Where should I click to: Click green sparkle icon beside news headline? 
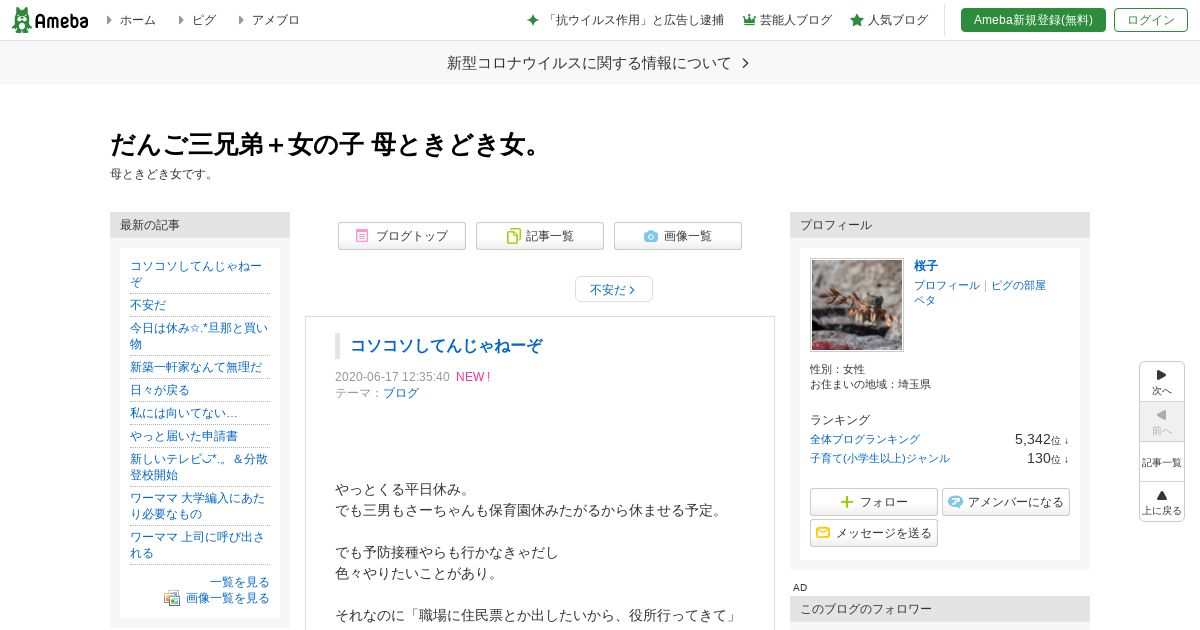(x=533, y=20)
